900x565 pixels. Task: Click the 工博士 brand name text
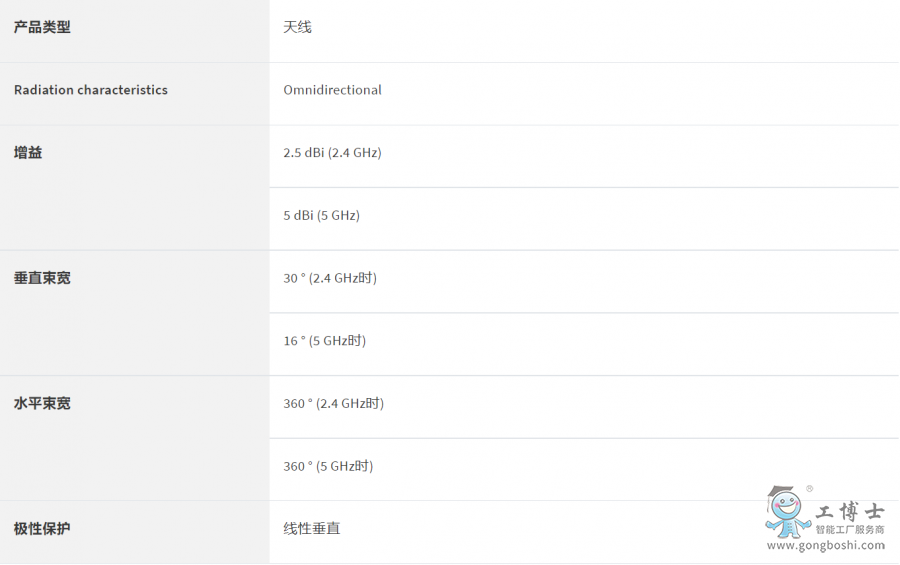coord(850,510)
